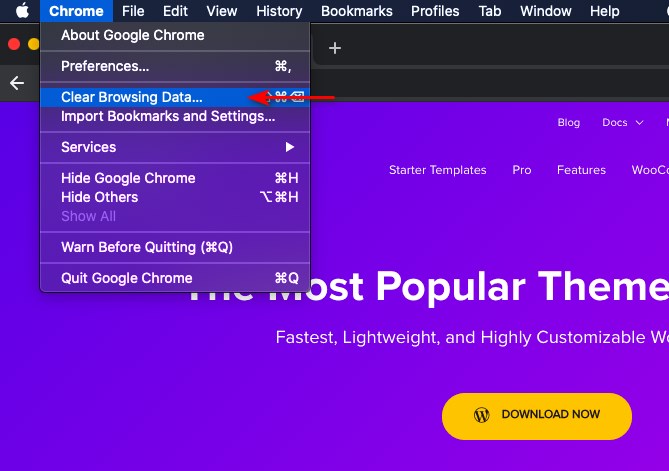
Task: Open the Blog link
Action: pos(569,122)
